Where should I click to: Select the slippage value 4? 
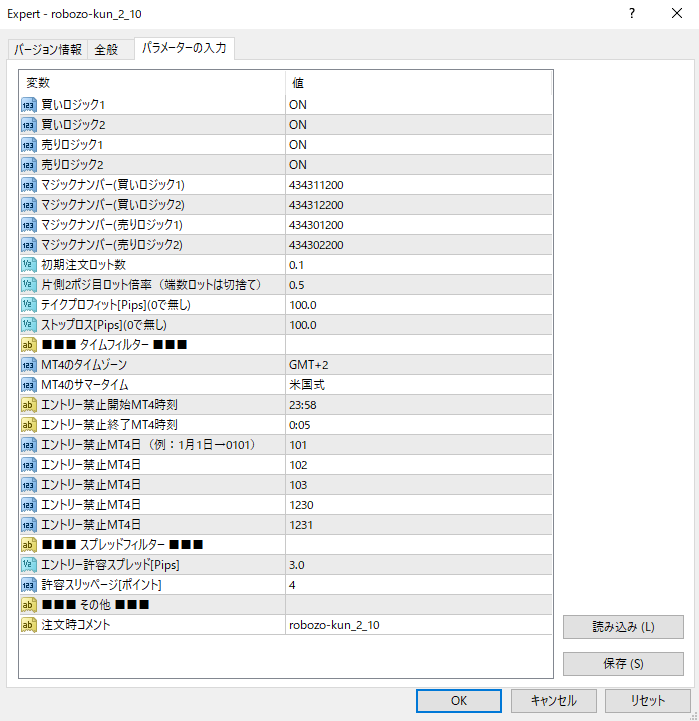coord(418,585)
